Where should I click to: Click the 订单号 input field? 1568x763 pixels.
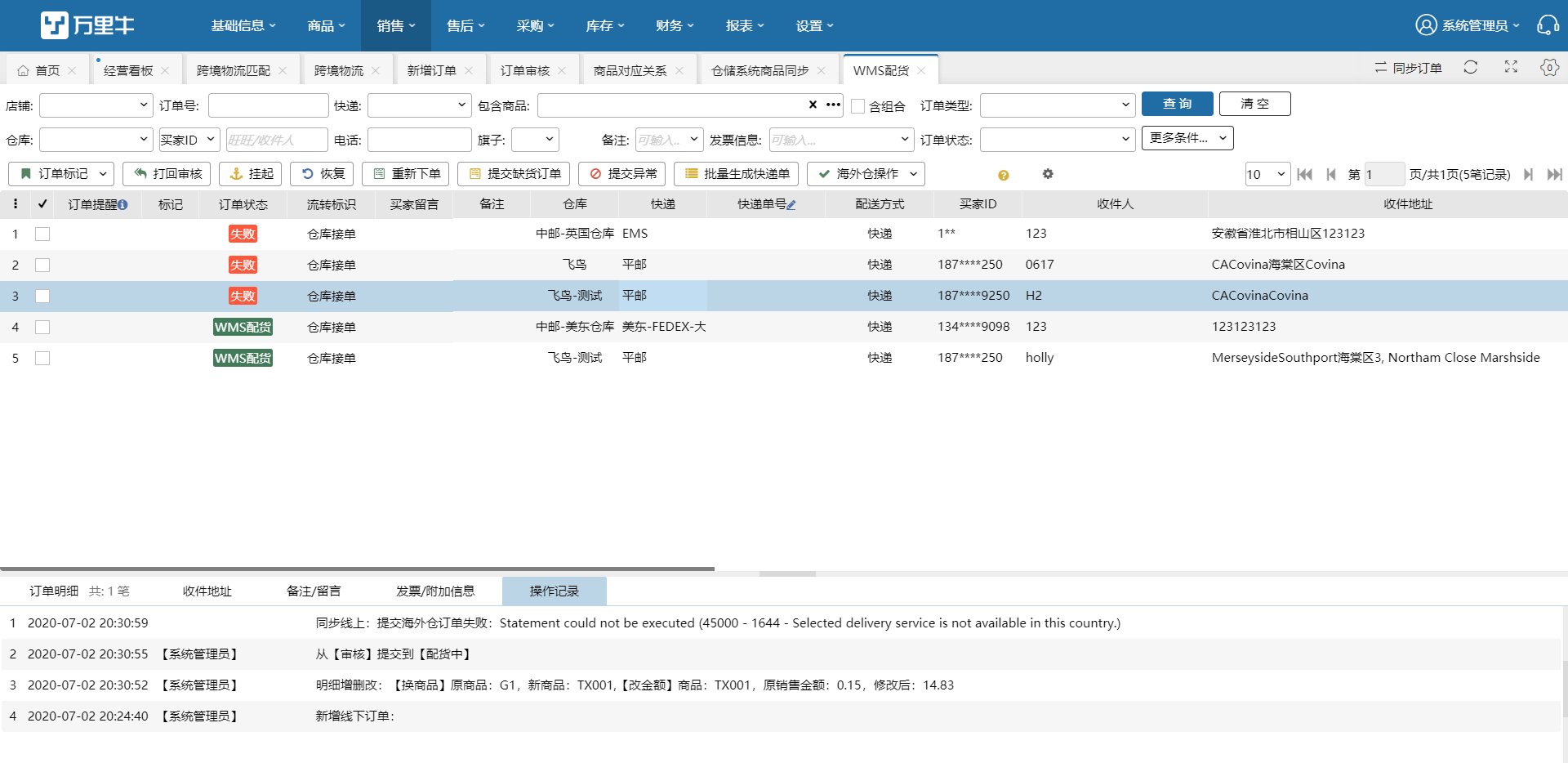(269, 105)
